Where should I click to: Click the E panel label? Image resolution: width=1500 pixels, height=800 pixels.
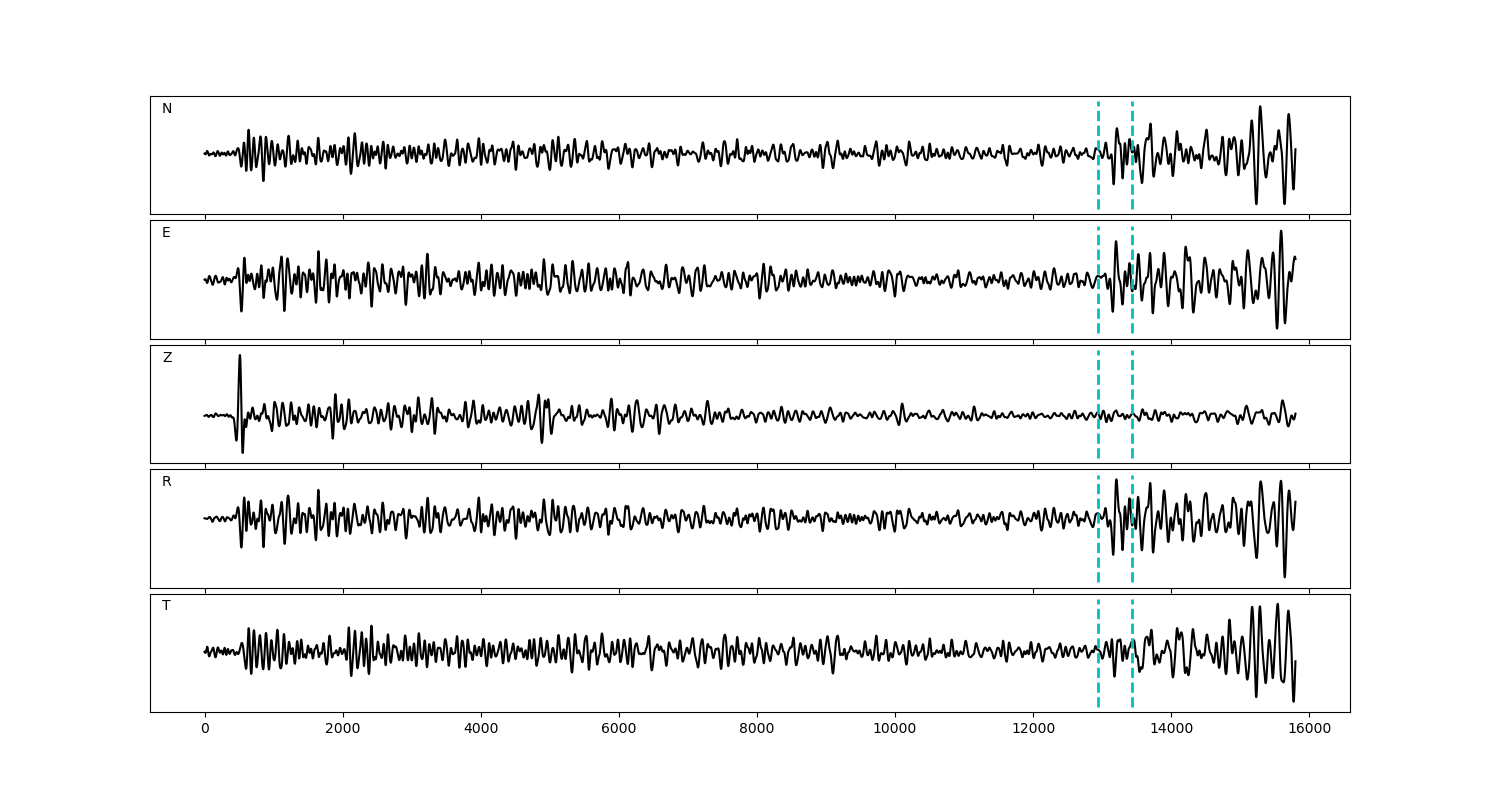166,233
